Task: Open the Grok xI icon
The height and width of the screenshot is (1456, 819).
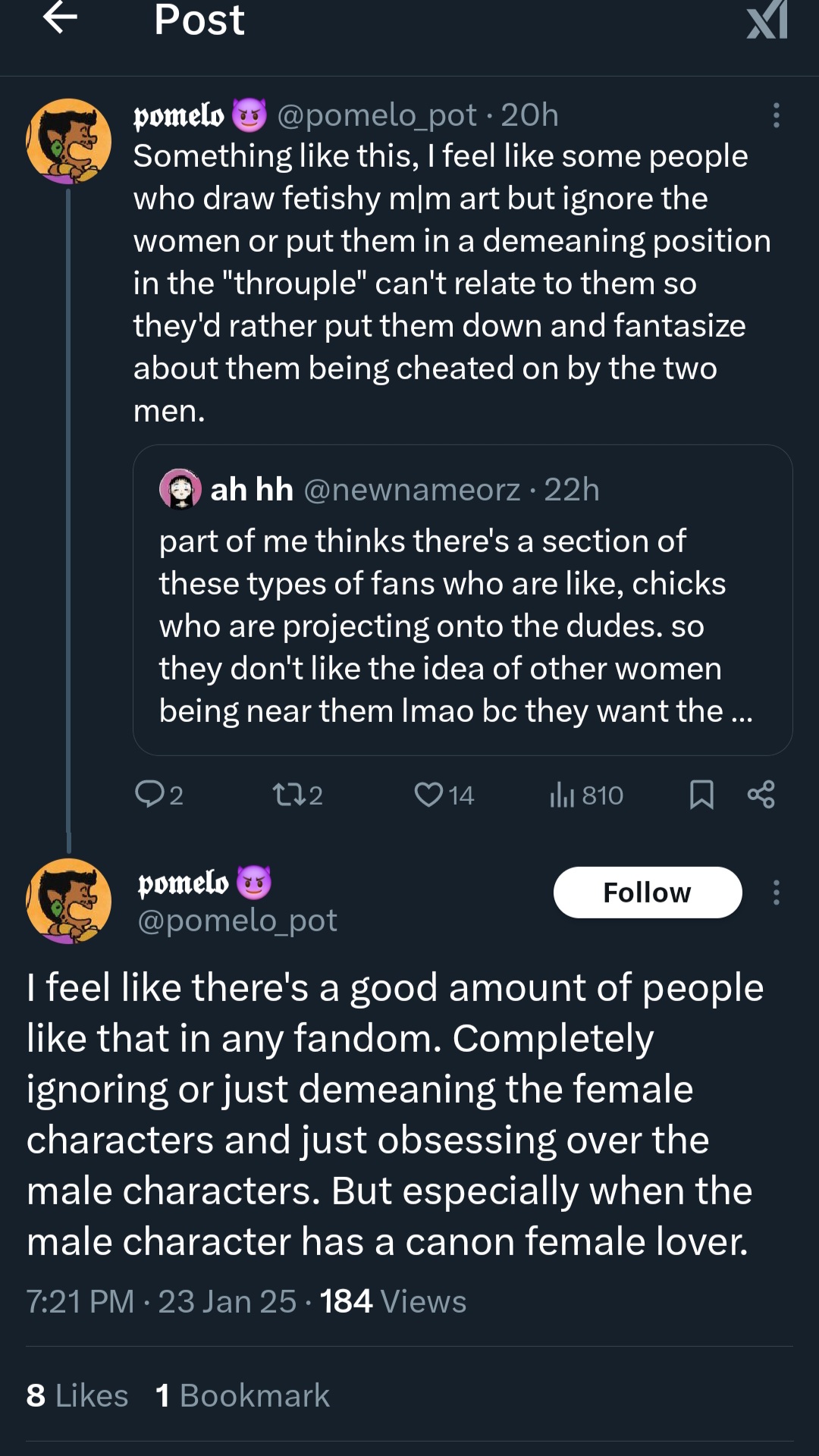Action: pyautogui.click(x=767, y=20)
